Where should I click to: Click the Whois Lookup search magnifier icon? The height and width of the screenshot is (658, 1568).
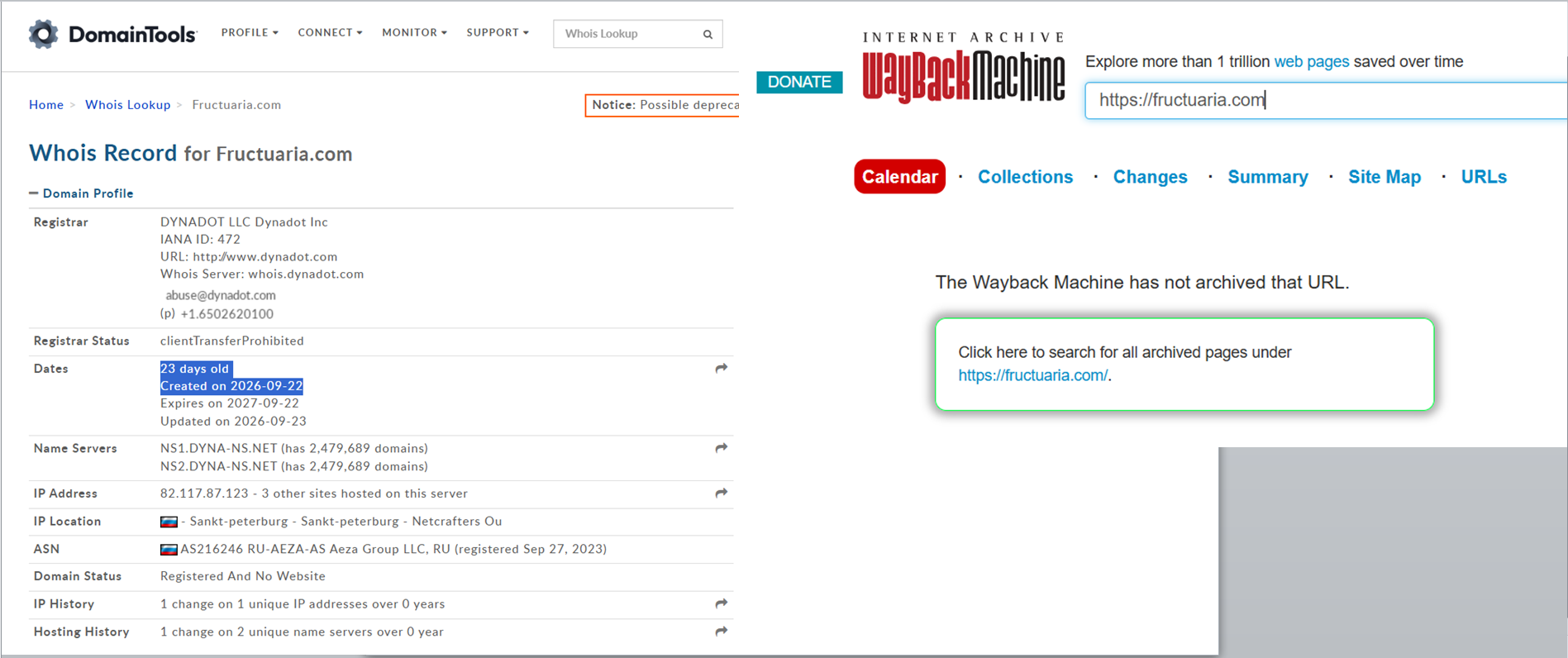[708, 34]
